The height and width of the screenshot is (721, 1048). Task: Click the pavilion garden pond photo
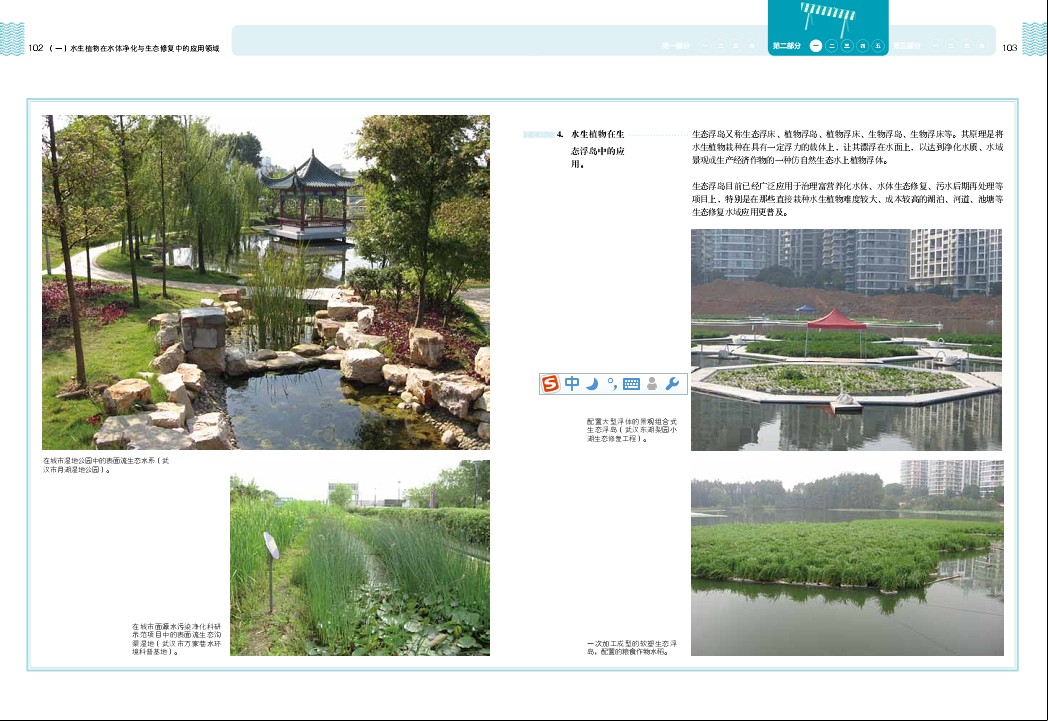pyautogui.click(x=266, y=282)
